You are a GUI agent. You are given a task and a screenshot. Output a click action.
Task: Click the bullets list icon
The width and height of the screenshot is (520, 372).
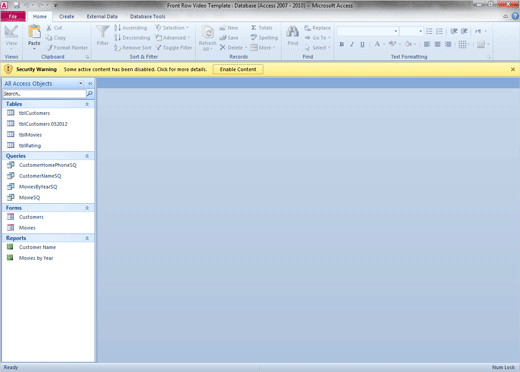(429, 31)
